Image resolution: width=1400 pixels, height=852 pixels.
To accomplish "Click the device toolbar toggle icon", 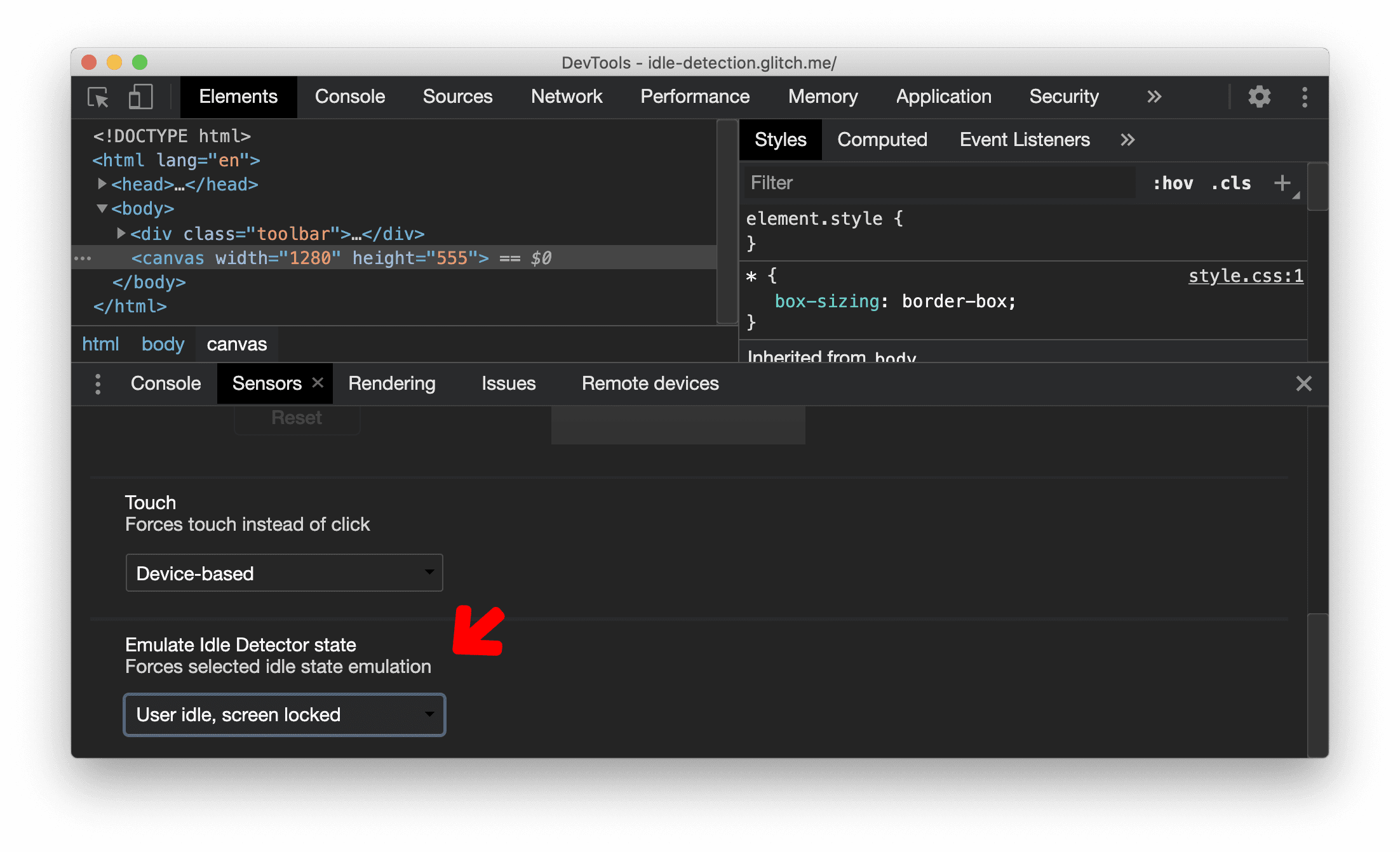I will point(141,97).
